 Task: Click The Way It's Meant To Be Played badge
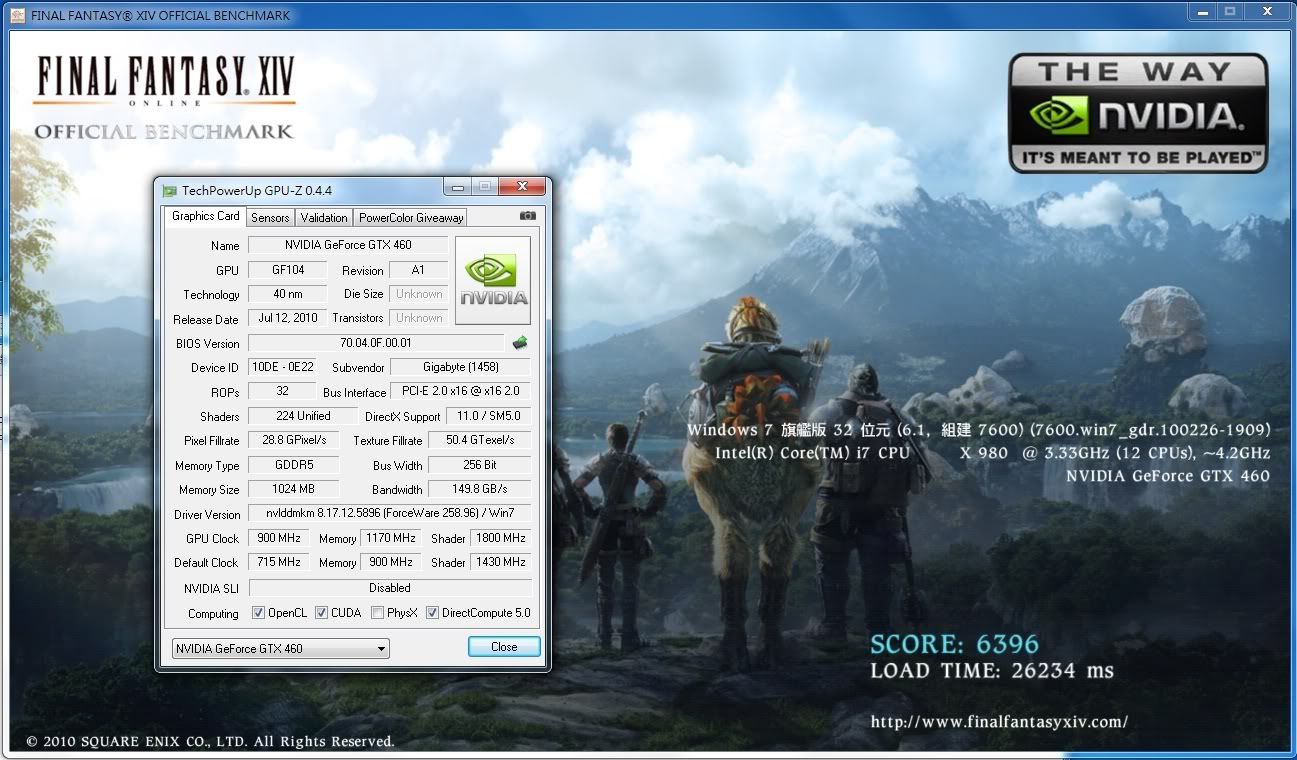pyautogui.click(x=1138, y=112)
